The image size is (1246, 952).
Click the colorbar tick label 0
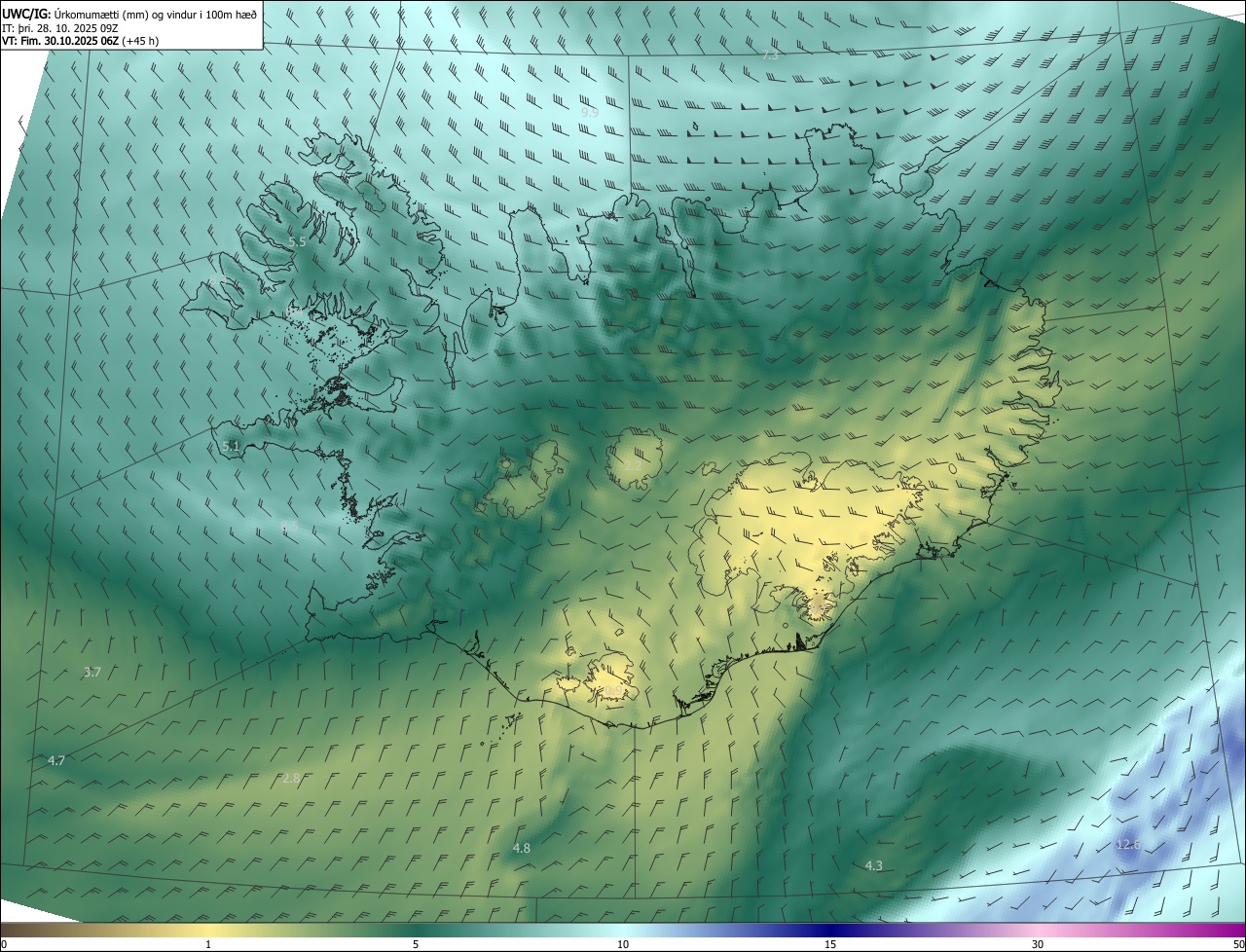[4, 944]
